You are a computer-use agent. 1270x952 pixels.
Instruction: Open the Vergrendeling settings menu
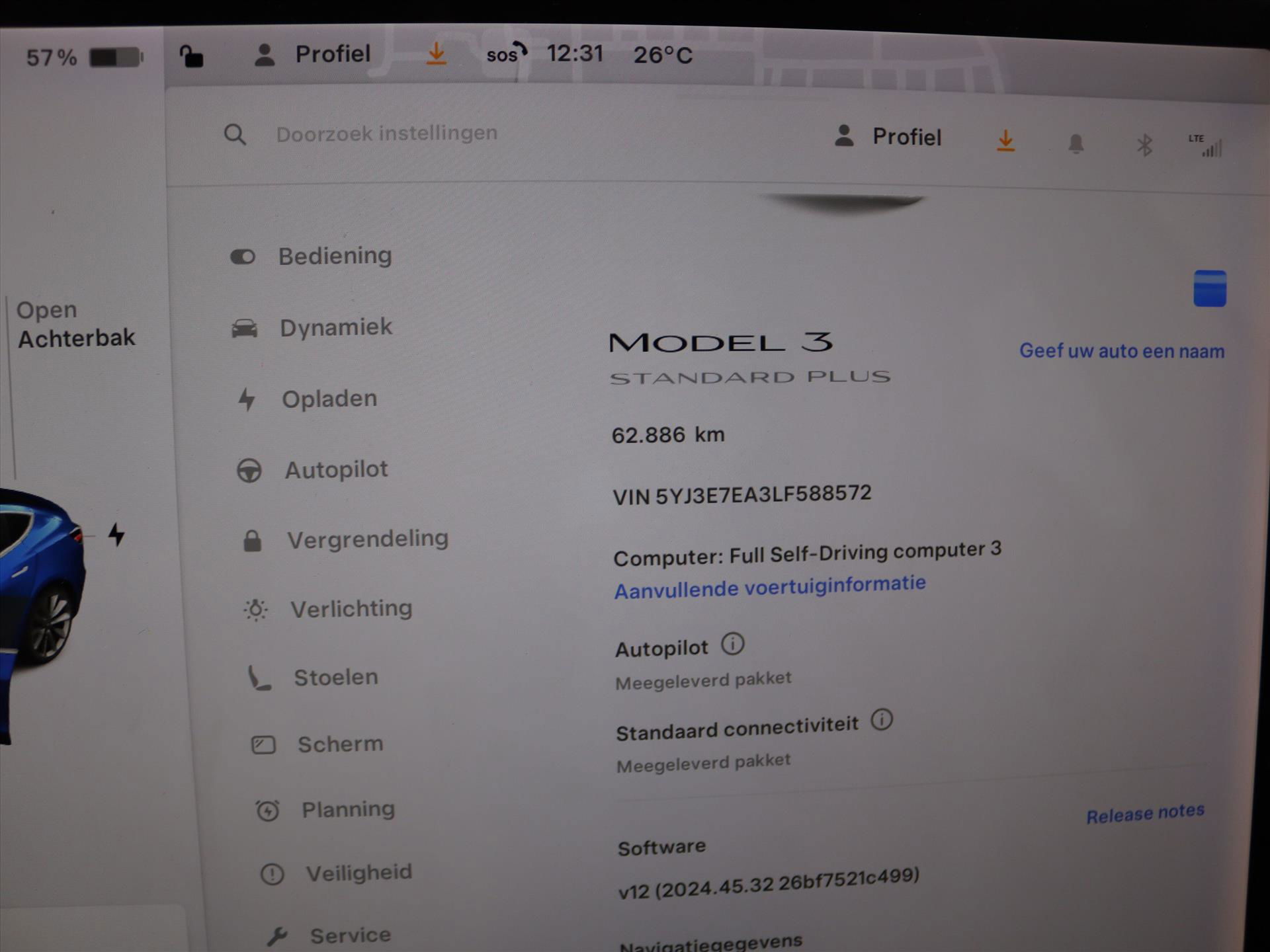[345, 539]
